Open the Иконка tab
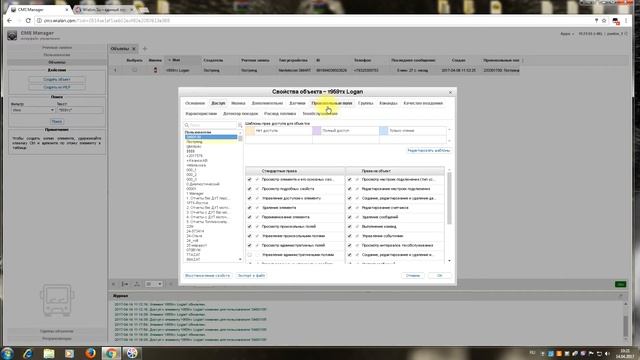The height and width of the screenshot is (360, 640). coord(238,103)
